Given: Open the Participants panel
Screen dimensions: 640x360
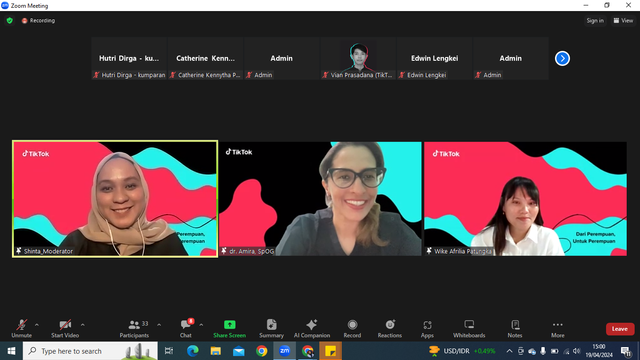Looking at the screenshot, I should click(134, 329).
